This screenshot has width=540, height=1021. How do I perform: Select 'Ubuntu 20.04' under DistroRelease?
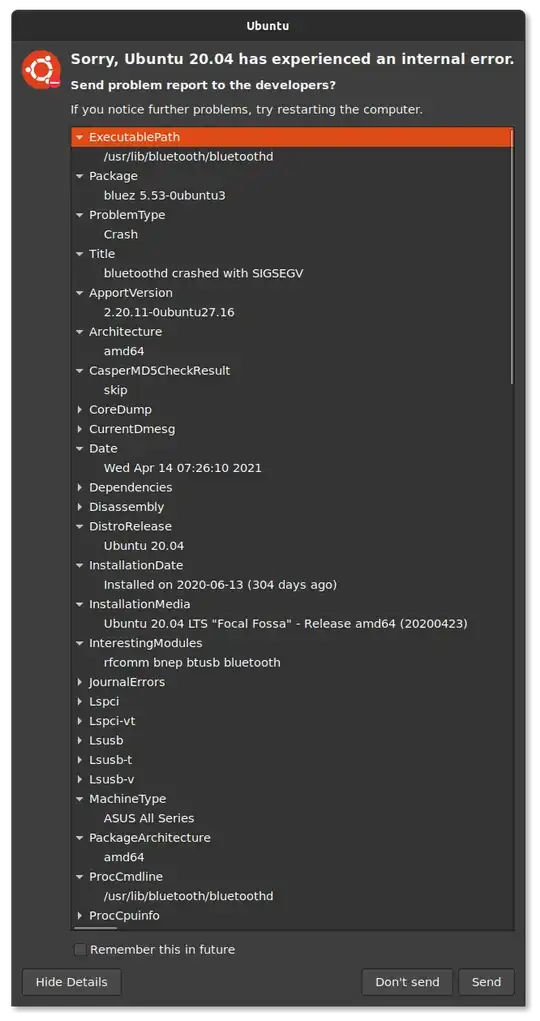(144, 546)
